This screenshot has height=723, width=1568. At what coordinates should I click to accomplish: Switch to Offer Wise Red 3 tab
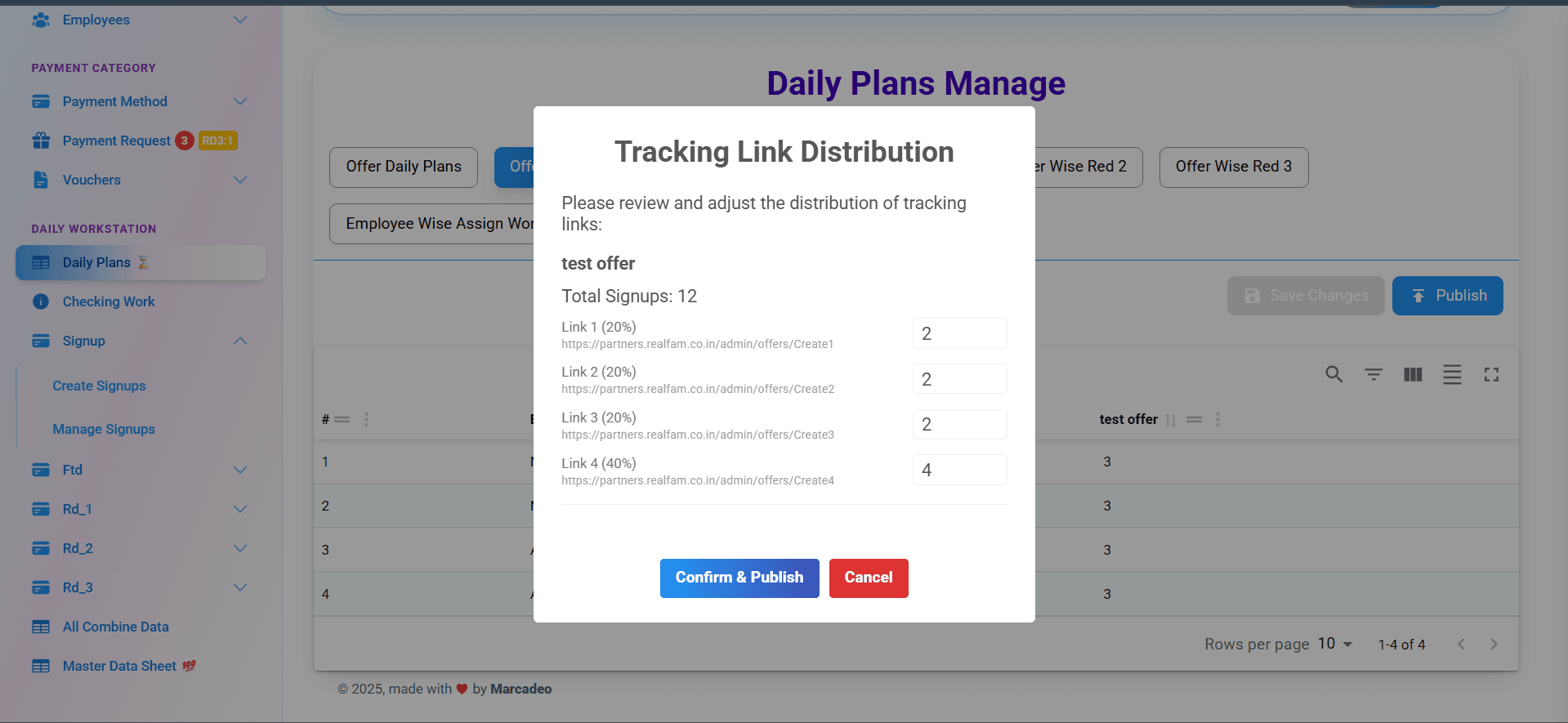pyautogui.click(x=1234, y=167)
